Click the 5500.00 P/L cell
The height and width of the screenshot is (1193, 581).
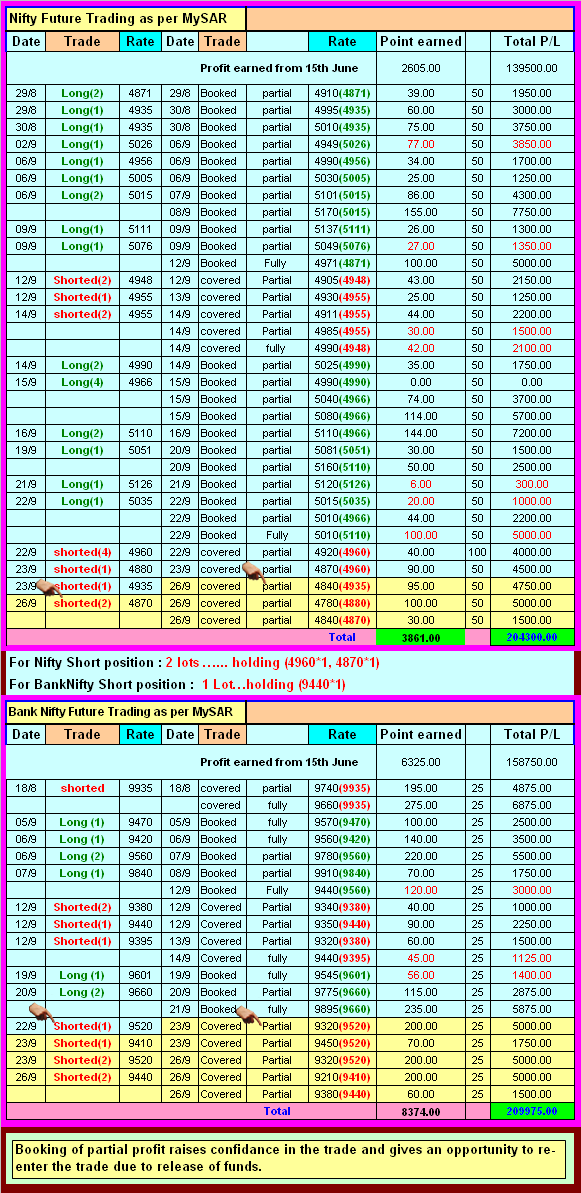(x=531, y=856)
